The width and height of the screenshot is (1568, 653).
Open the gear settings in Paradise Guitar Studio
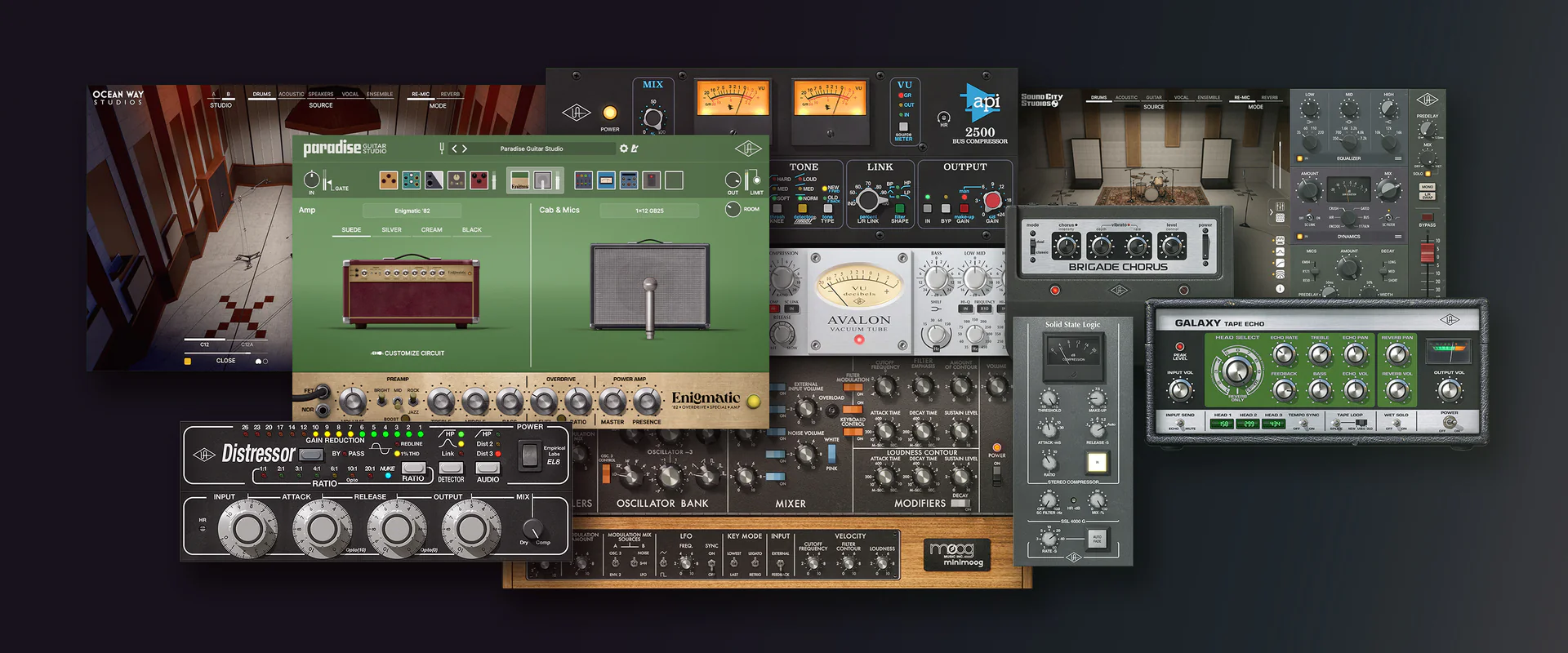tap(624, 149)
